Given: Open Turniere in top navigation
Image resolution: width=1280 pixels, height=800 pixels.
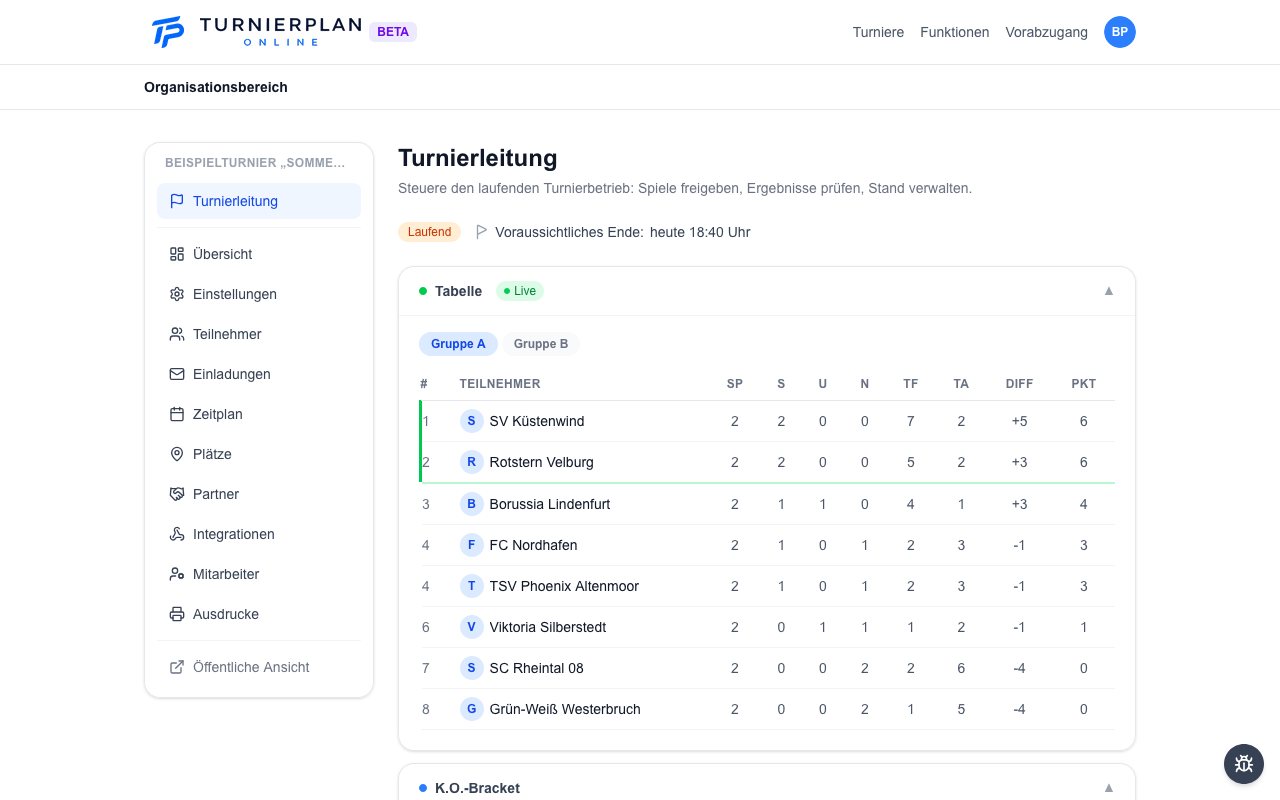Looking at the screenshot, I should pos(878,32).
